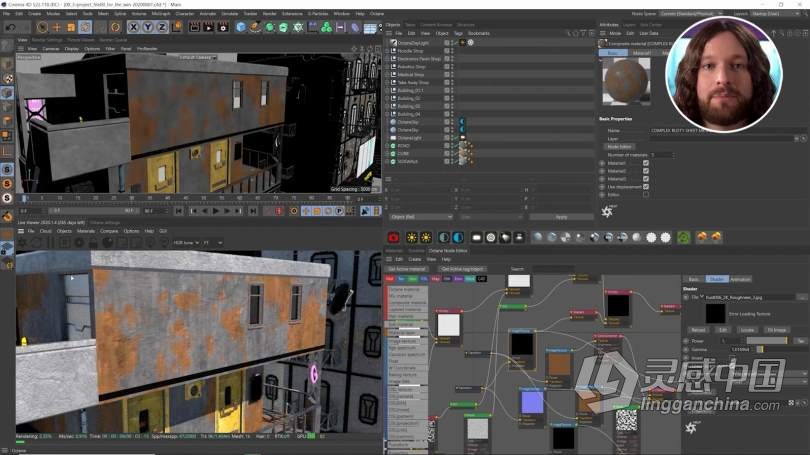Viewport: 810px width, 455px height.
Task: Click the Go to Start playback button
Action: pyautogui.click(x=179, y=211)
